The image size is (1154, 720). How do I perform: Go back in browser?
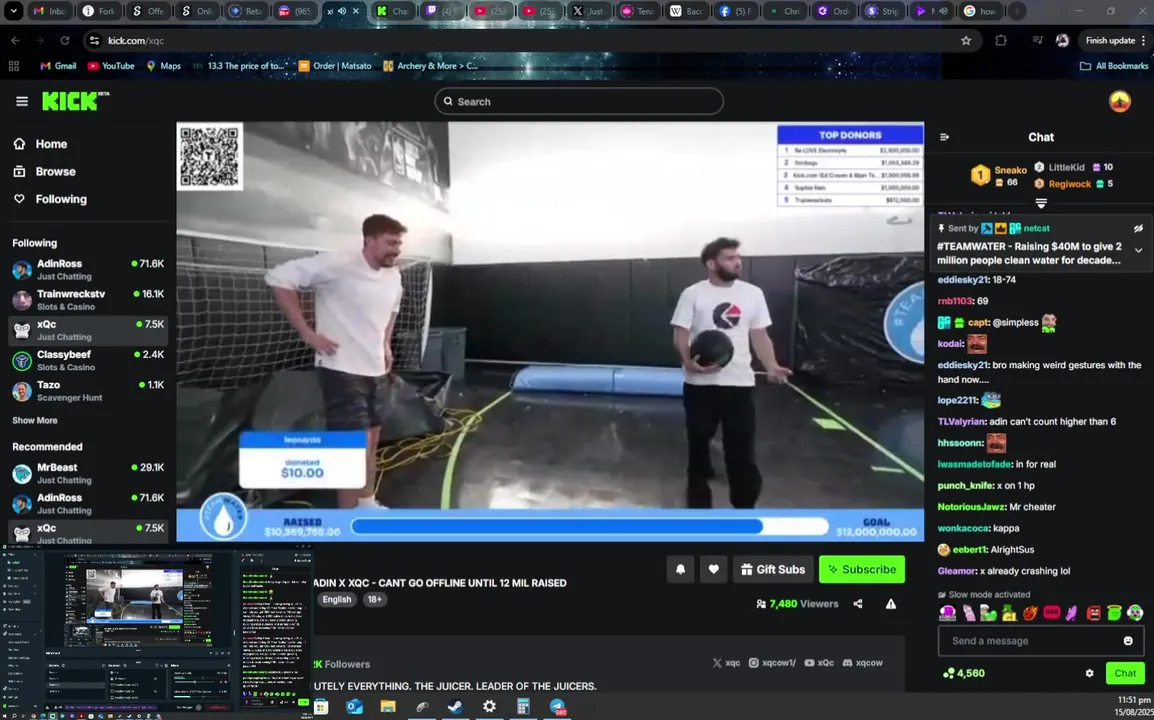15,40
